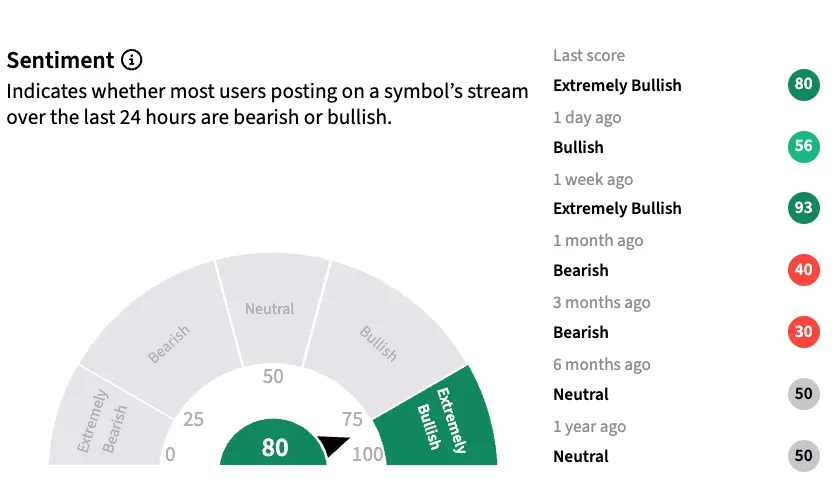
Task: Click the 1 week ago Extremely Bullish label
Action: pos(617,208)
